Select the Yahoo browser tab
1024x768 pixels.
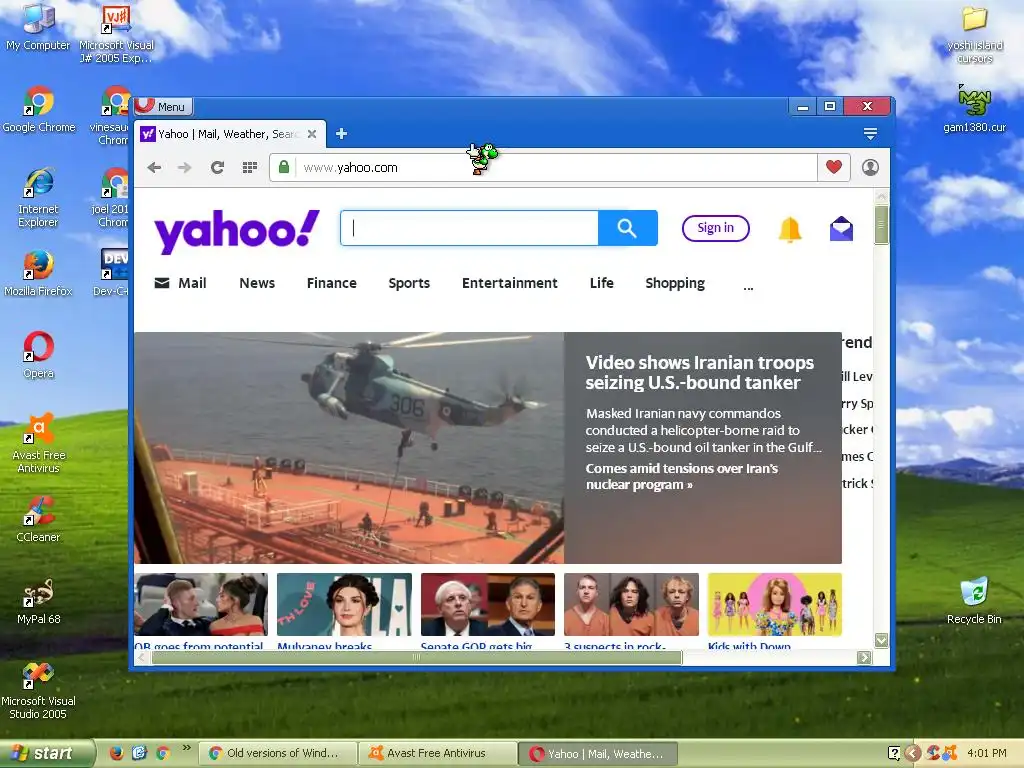click(230, 134)
